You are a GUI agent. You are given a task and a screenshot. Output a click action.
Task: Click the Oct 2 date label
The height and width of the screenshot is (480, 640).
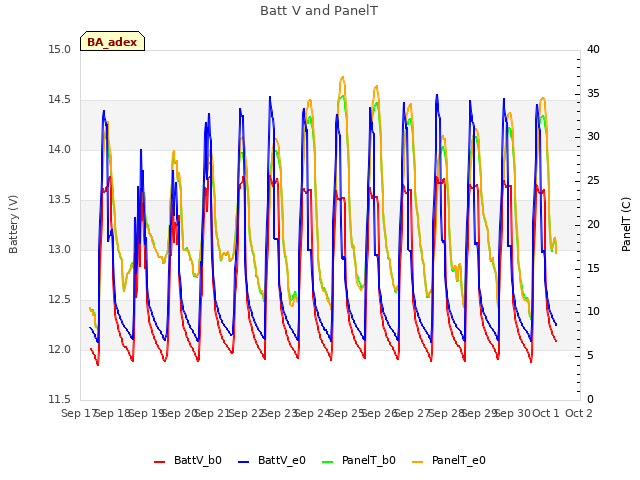pos(579,414)
